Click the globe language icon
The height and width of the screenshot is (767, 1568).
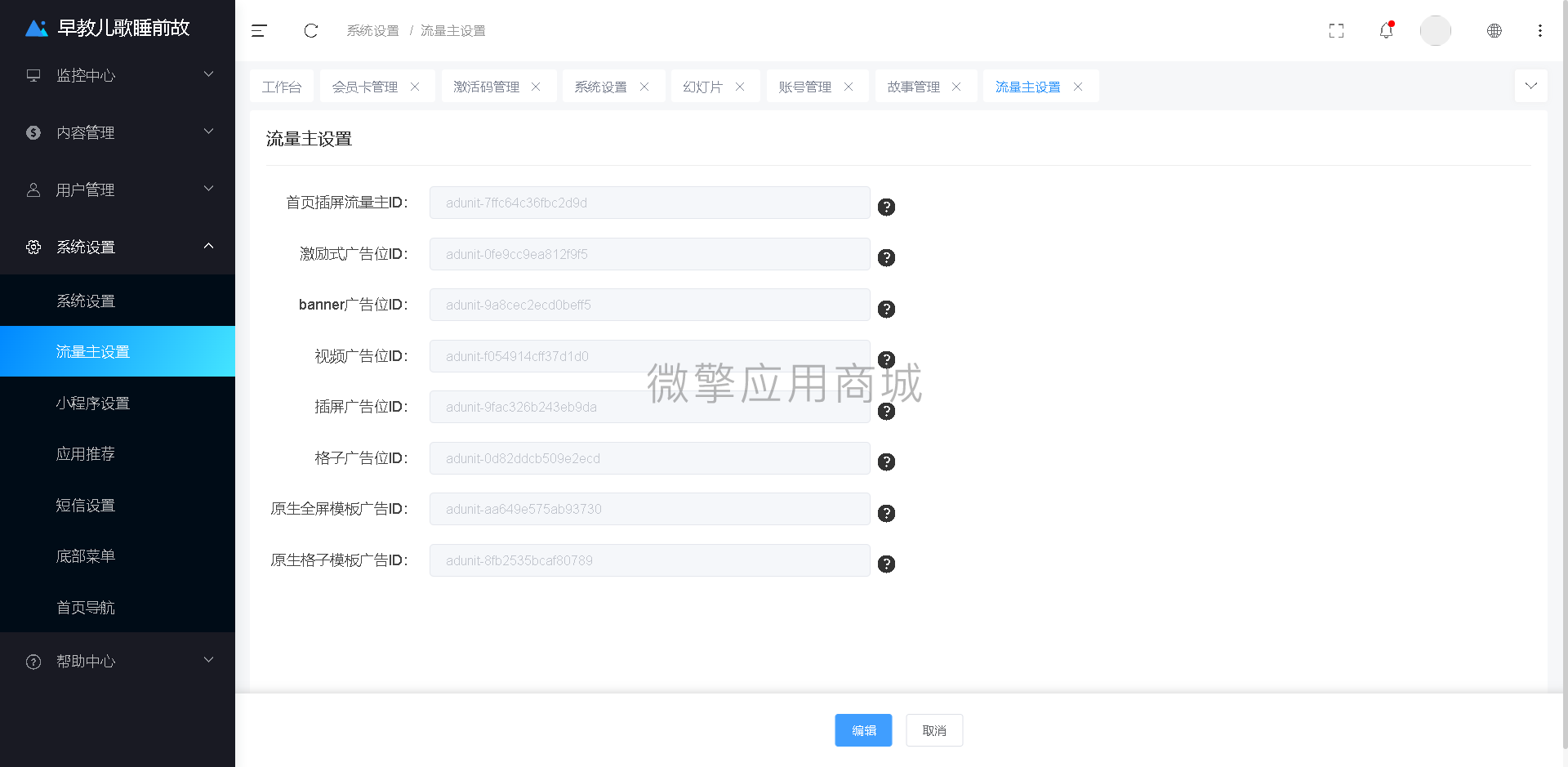pyautogui.click(x=1494, y=31)
